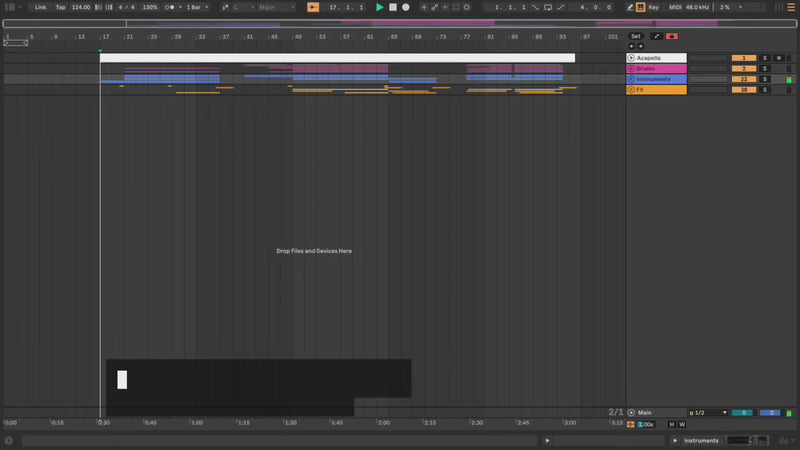Solo the Acapella track
This screenshot has height=450, width=800.
pos(765,58)
